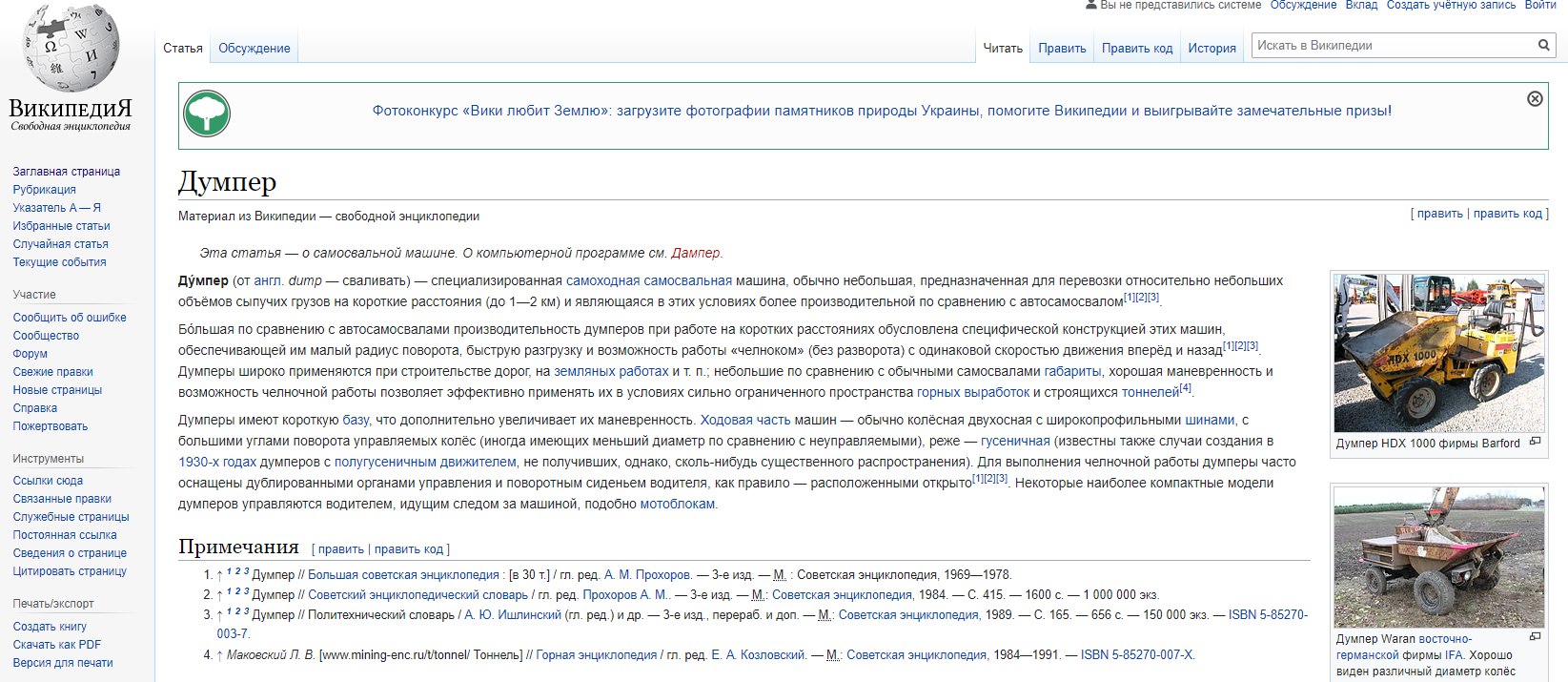This screenshot has height=682, width=1568.
Task: Click the user silhouette icon at top
Action: (x=1091, y=5)
